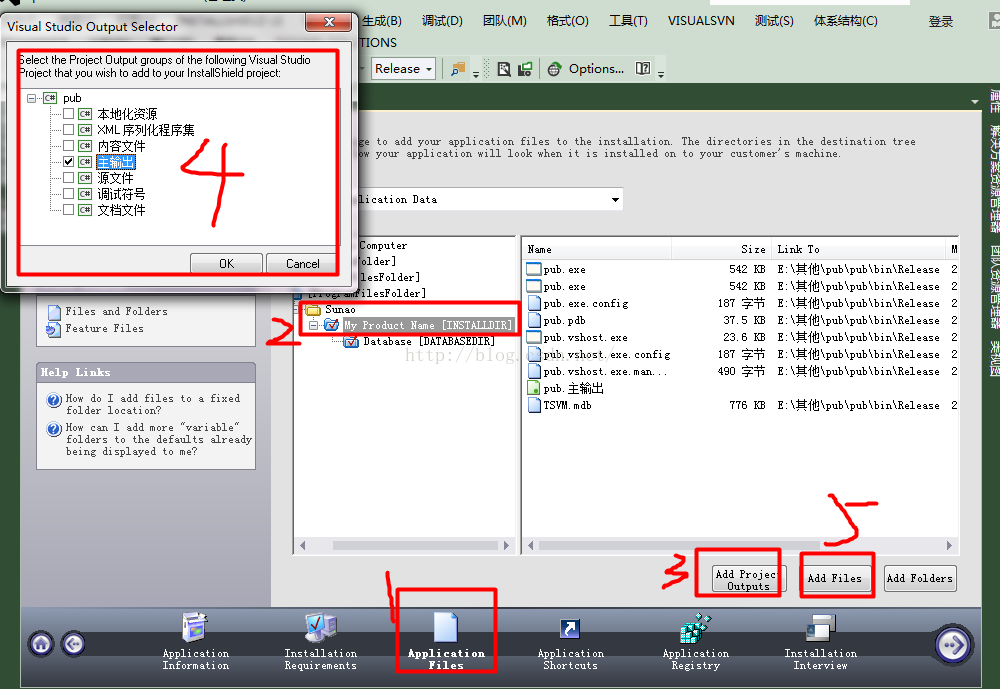1000x689 pixels.
Task: Open the 调试(D) menu
Action: (x=442, y=21)
